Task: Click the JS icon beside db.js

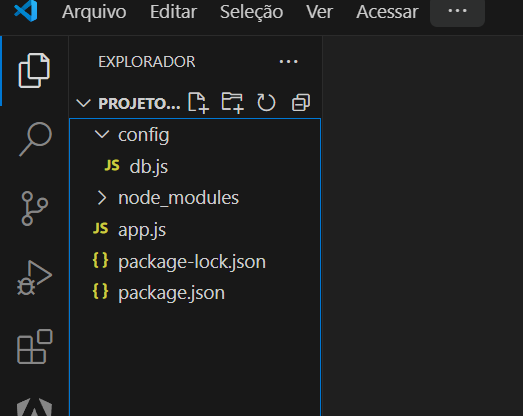Action: pos(112,165)
